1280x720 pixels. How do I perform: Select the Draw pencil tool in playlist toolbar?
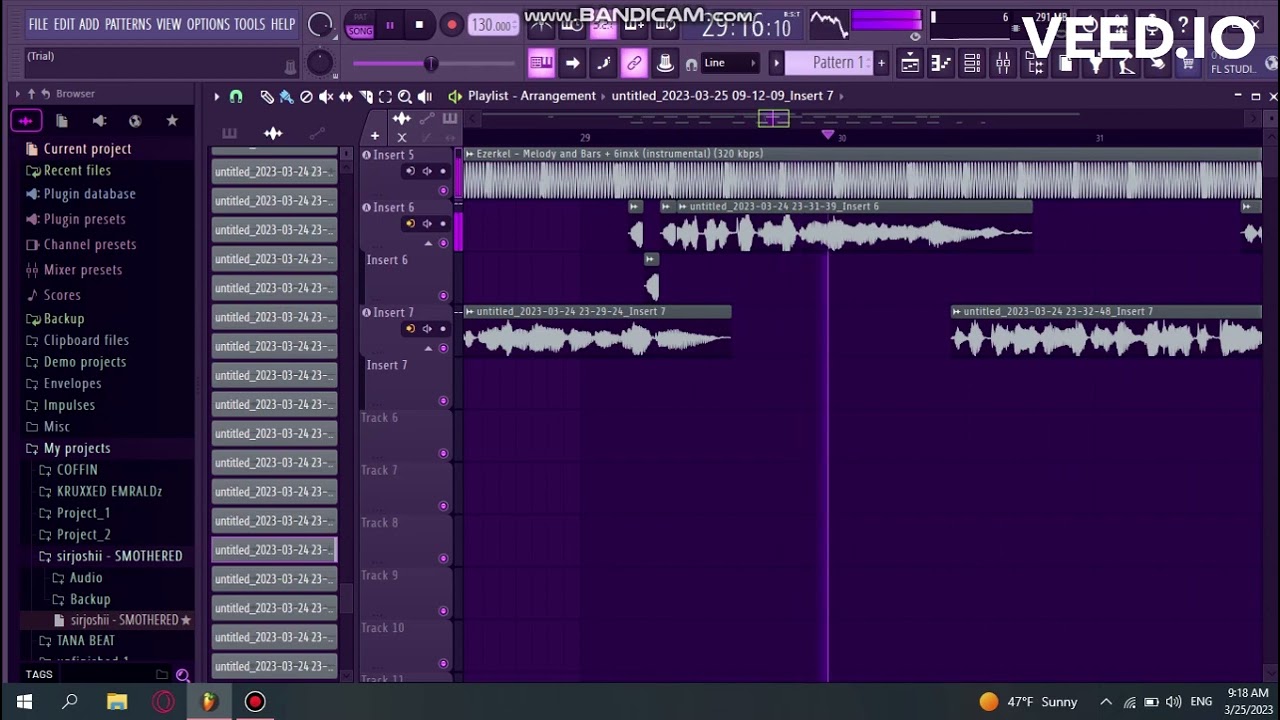click(x=267, y=97)
